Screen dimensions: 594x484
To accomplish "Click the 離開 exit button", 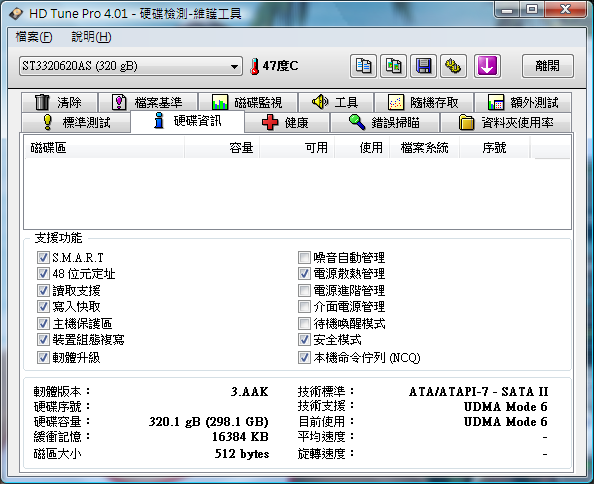I will click(547, 66).
